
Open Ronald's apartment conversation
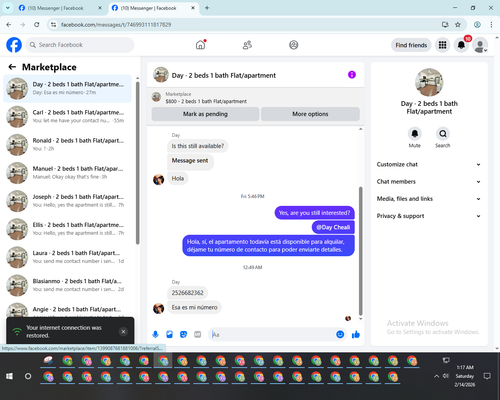click(68, 145)
